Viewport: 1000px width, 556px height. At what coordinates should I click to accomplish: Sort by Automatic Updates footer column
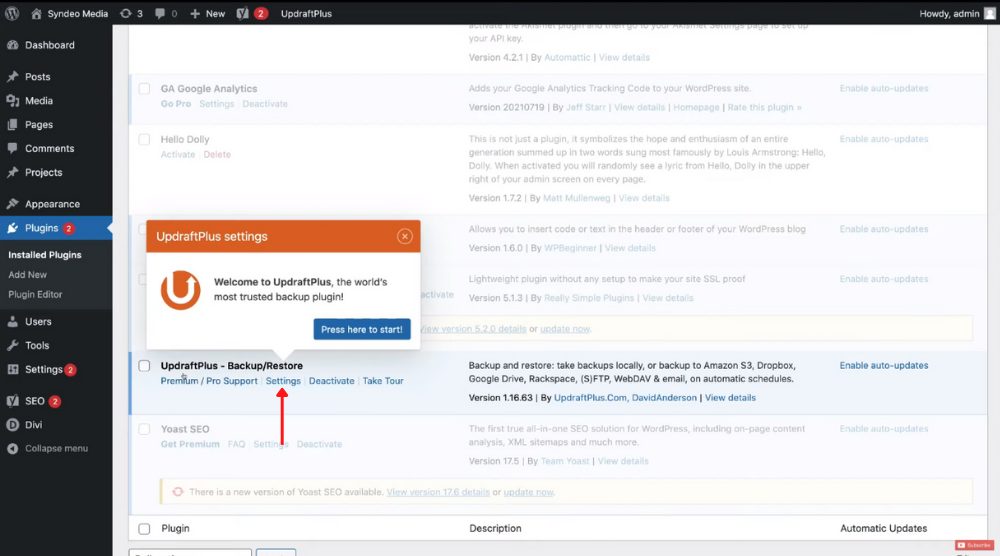coord(884,529)
